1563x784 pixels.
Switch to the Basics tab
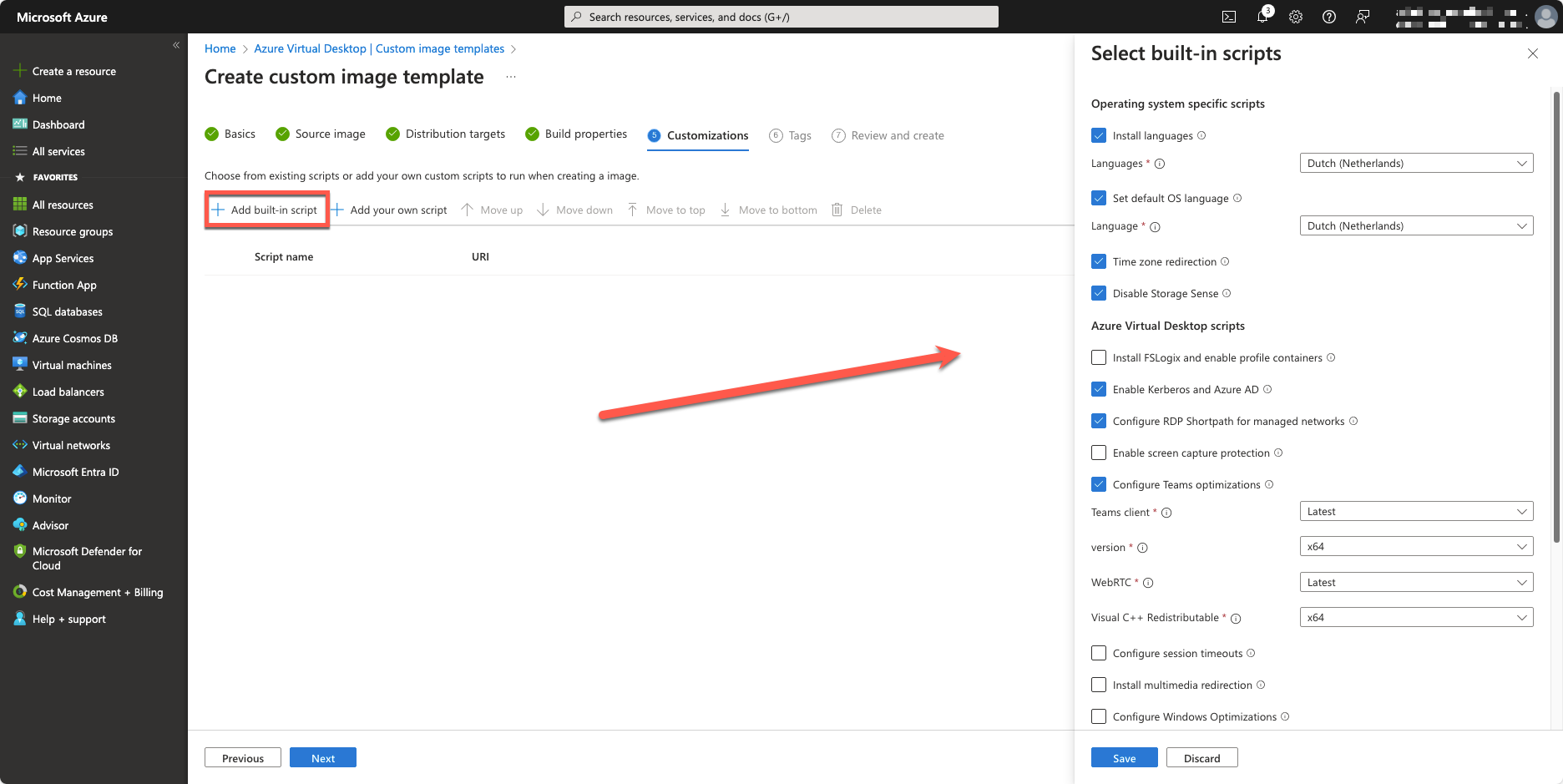[230, 134]
